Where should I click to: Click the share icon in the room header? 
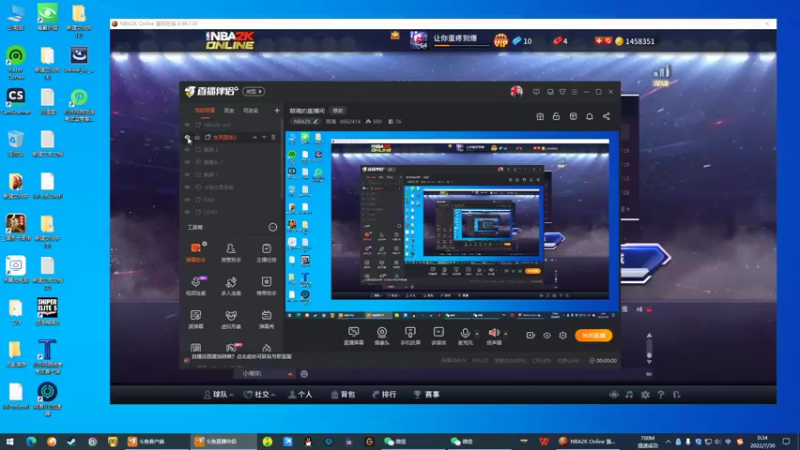pyautogui.click(x=606, y=116)
